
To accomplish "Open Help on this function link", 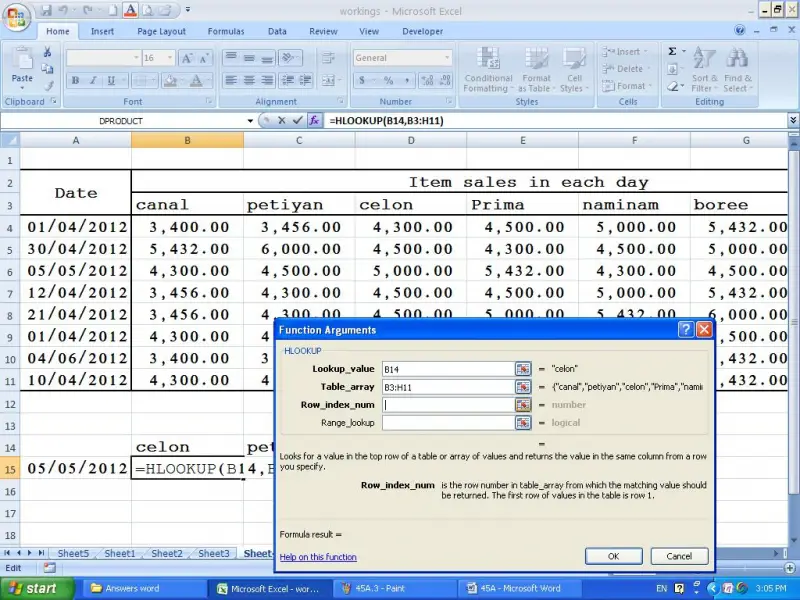I will (318, 557).
